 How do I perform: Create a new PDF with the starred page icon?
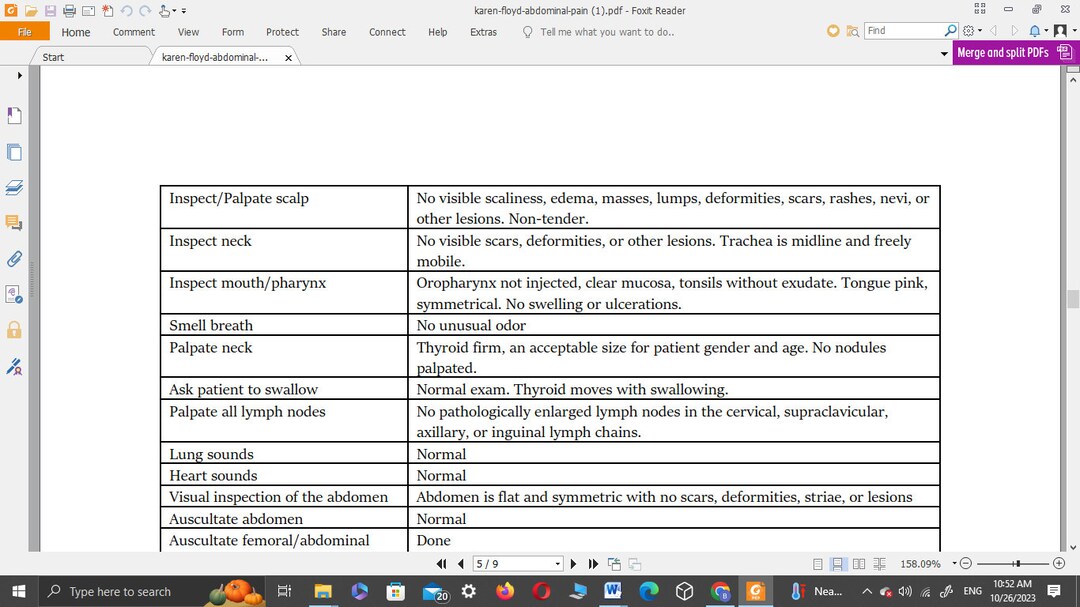coord(107,10)
